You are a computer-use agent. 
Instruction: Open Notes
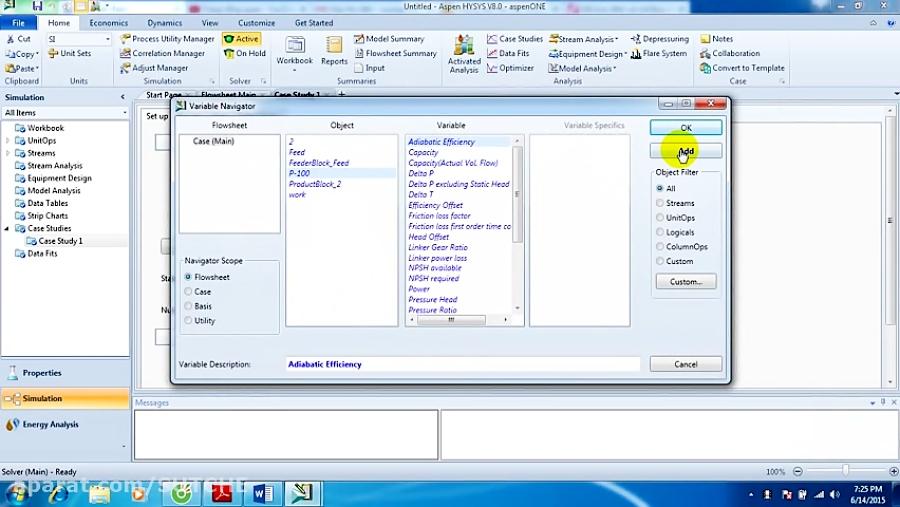(716, 38)
